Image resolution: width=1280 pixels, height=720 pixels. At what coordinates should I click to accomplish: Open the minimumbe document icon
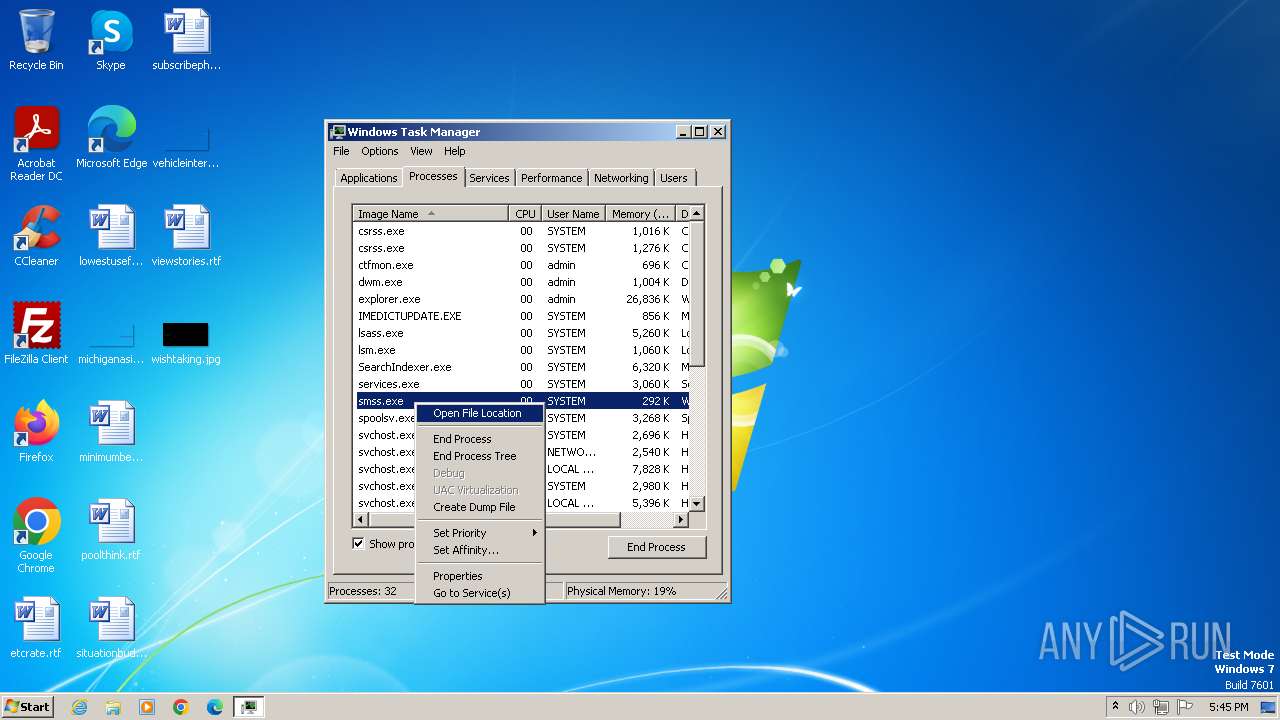click(x=111, y=432)
